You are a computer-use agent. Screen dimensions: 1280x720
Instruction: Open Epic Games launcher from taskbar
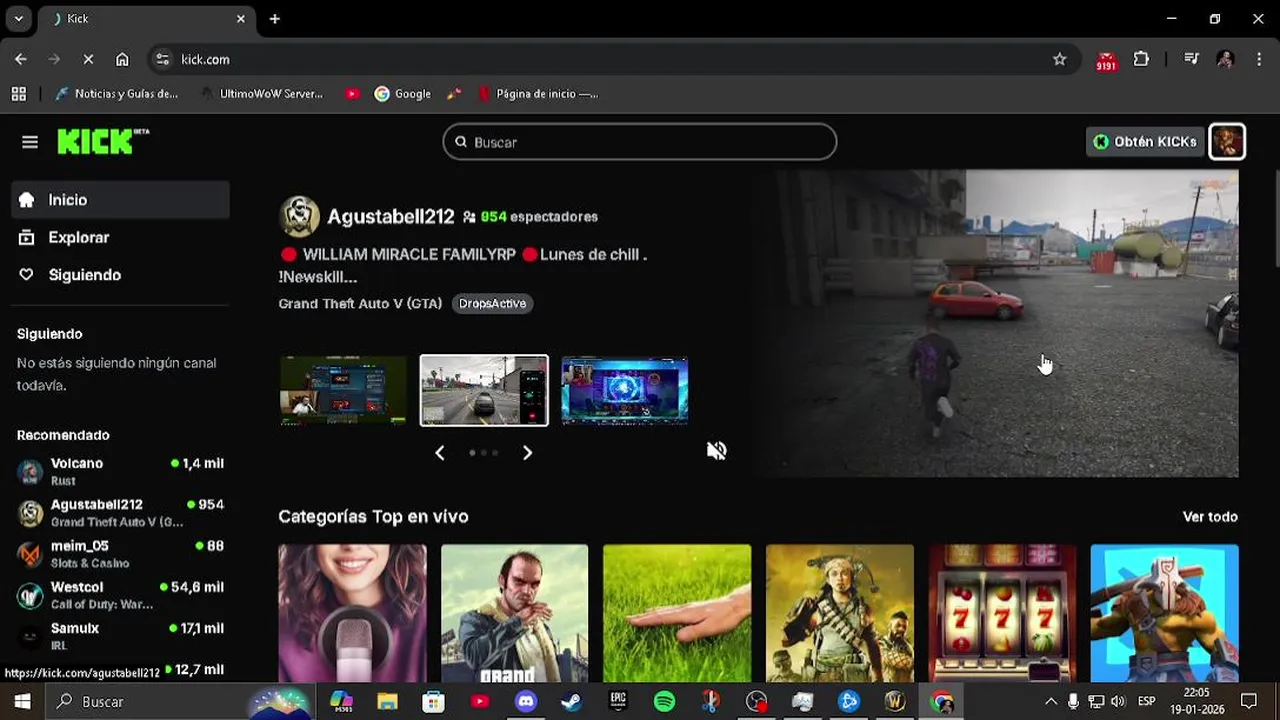point(618,702)
